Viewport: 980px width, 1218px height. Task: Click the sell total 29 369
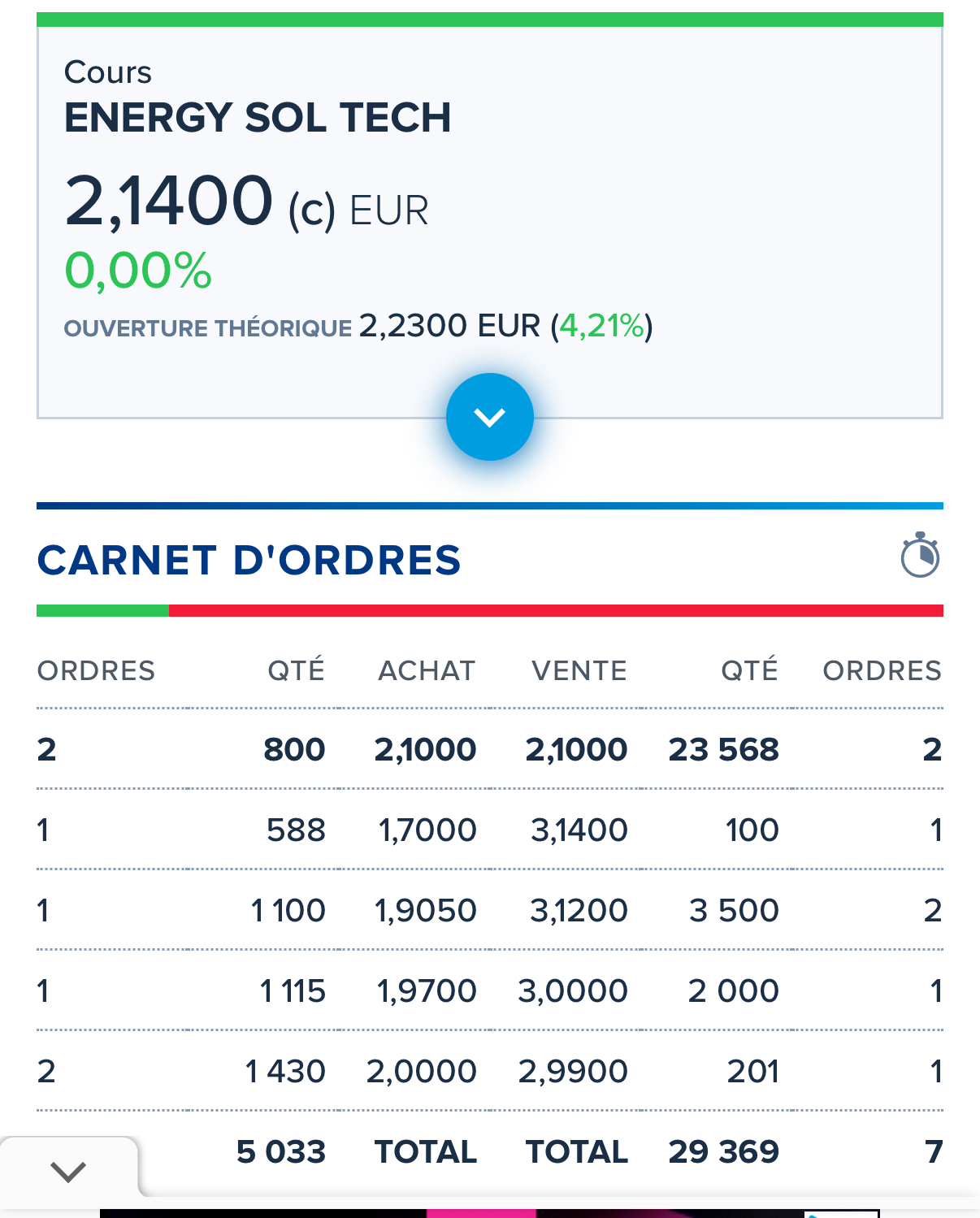723,1151
